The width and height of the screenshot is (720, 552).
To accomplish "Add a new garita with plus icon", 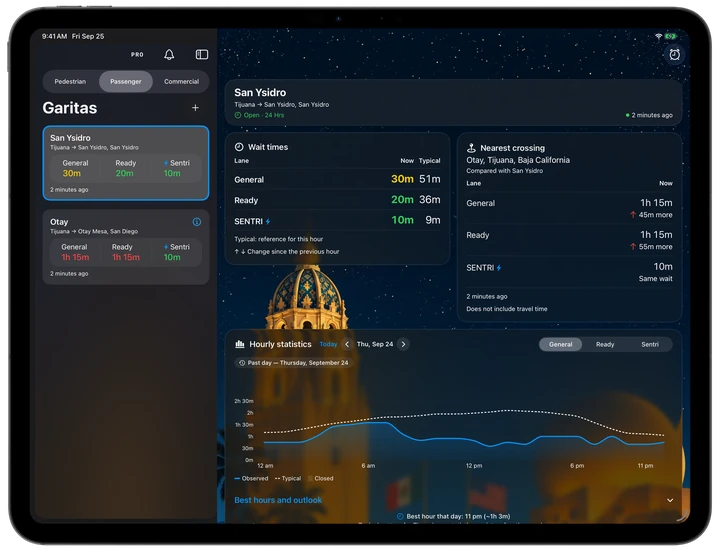I will coord(195,107).
